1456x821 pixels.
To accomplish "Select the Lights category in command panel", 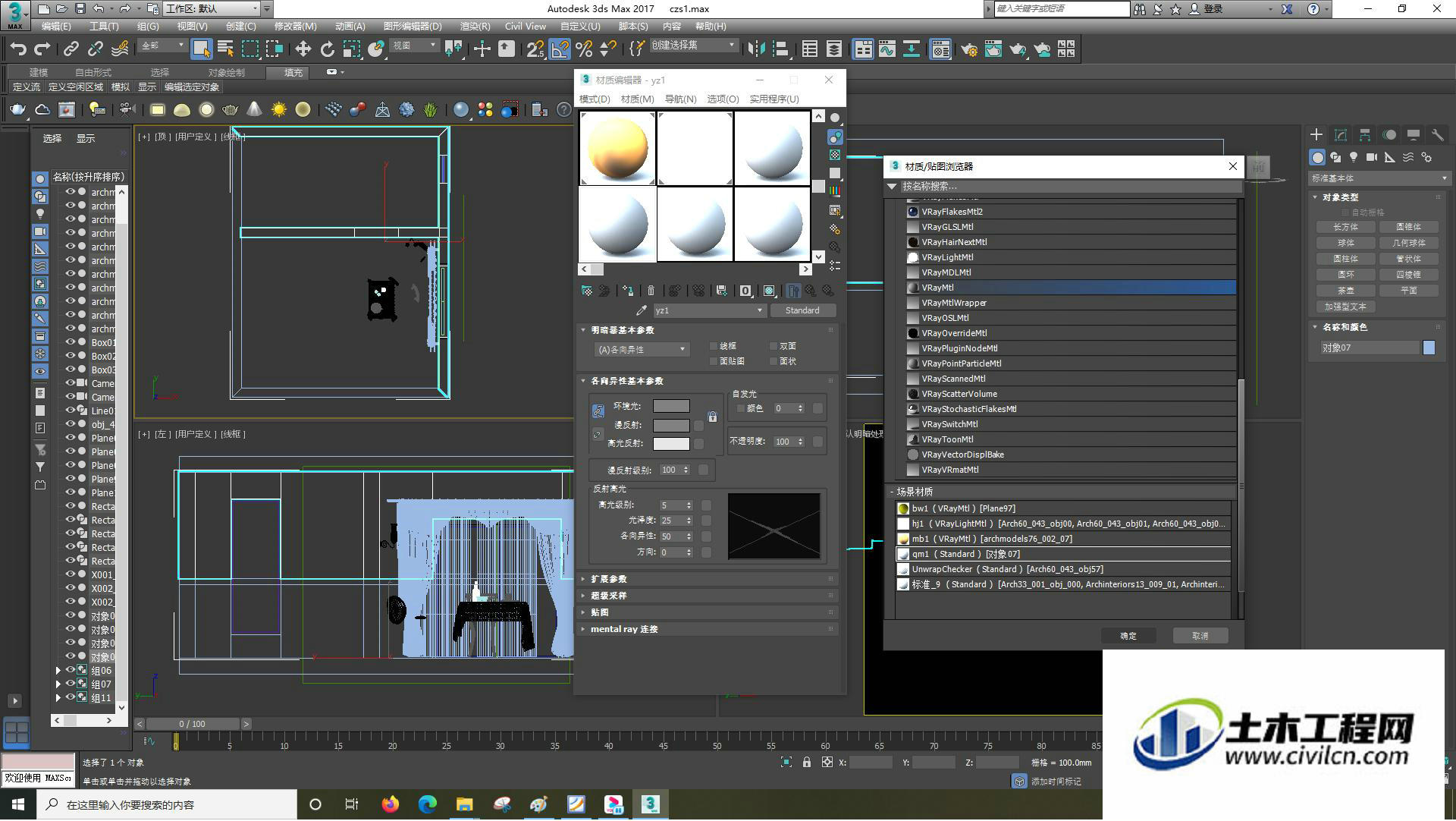I will 1354,157.
